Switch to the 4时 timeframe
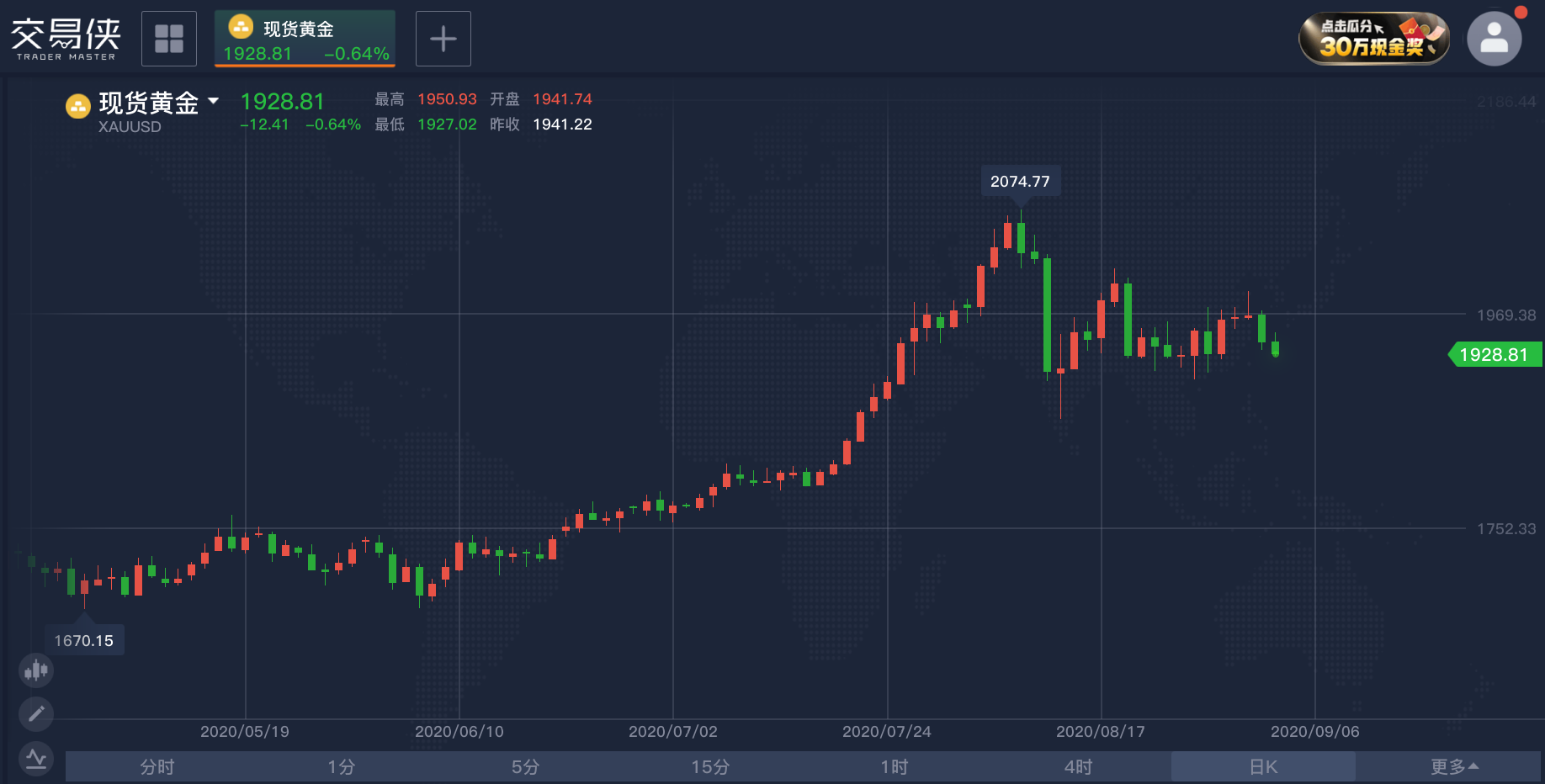1545x784 pixels. [1079, 766]
